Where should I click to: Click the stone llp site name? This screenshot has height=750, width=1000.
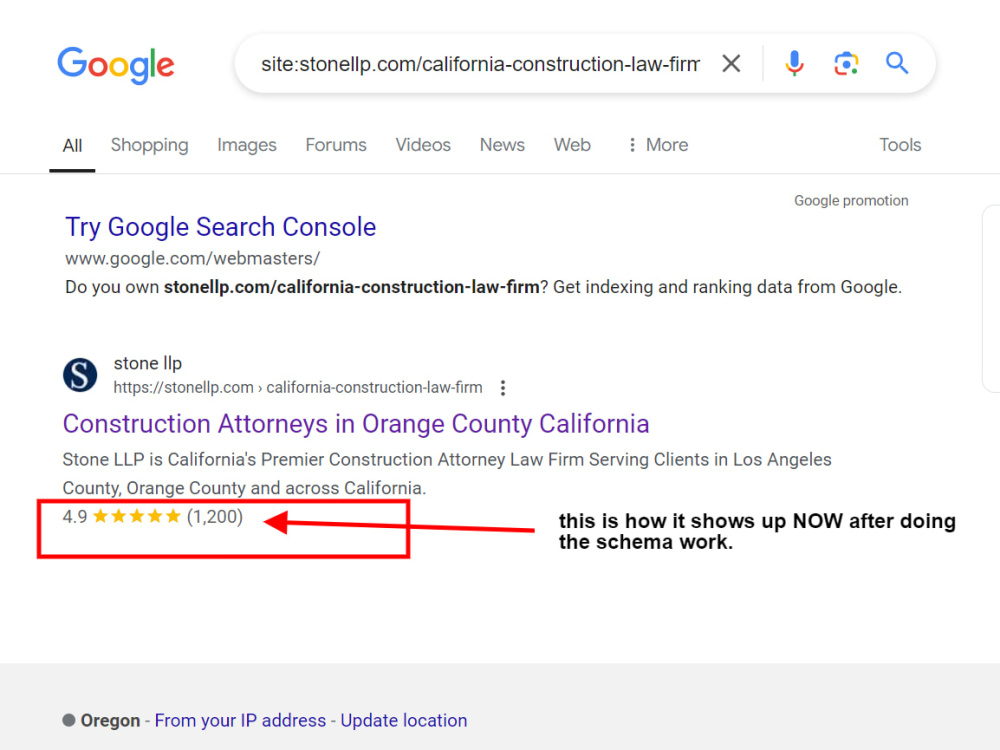coord(147,363)
